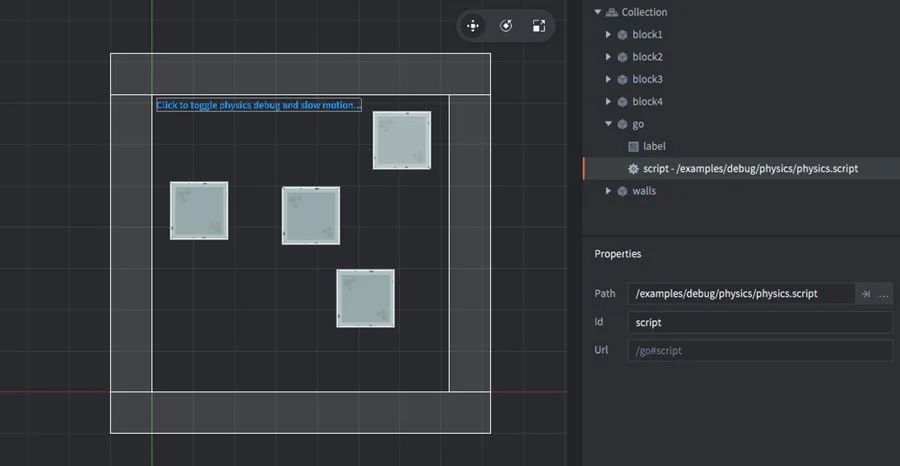Expand the walls game object
The height and width of the screenshot is (466, 900).
[608, 191]
